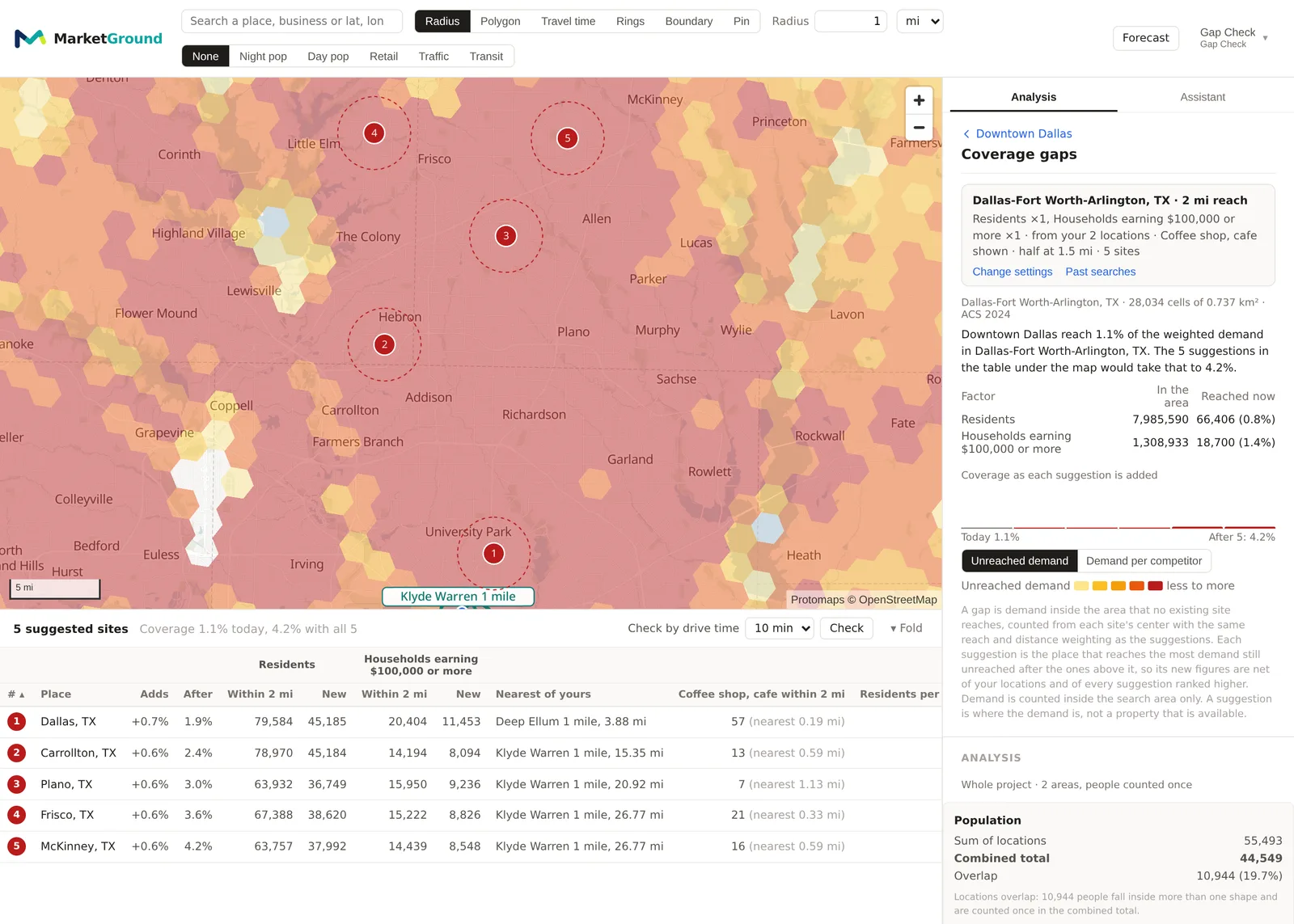Screen dimensions: 1294x924
Task: Open the radius unit mi dropdown
Action: (920, 21)
